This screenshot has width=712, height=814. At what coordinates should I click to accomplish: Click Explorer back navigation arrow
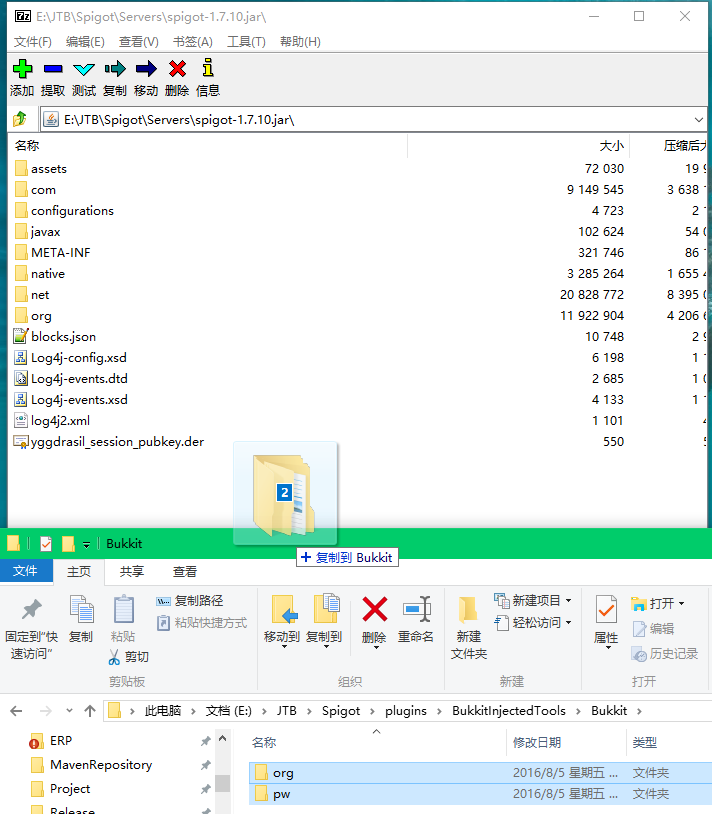[x=17, y=711]
